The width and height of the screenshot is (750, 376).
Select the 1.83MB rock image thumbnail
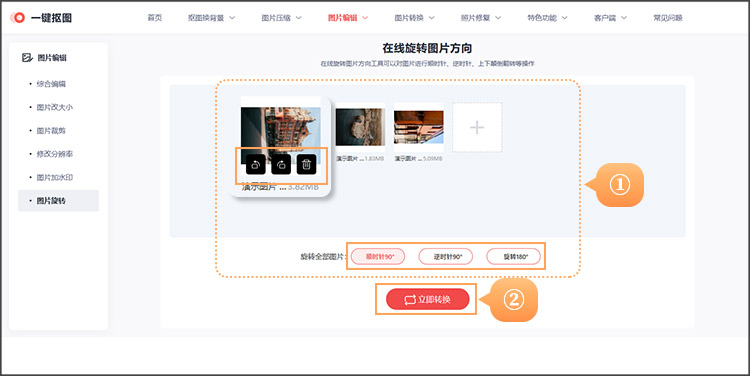360,127
